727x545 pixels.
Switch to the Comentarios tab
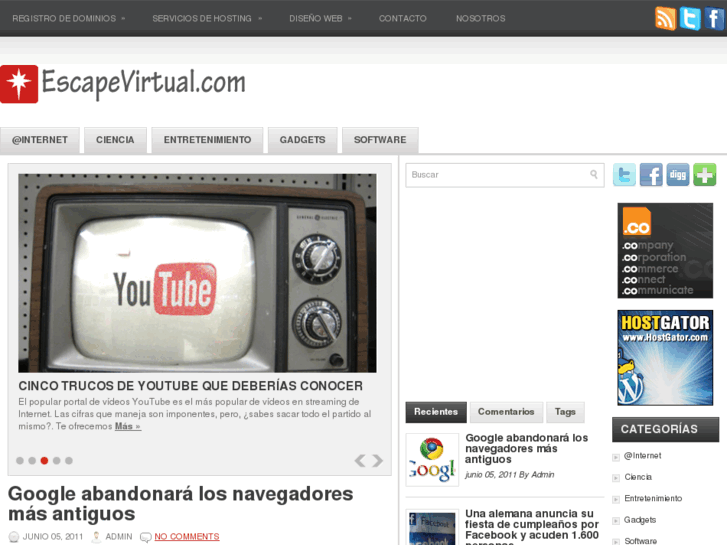click(x=506, y=412)
